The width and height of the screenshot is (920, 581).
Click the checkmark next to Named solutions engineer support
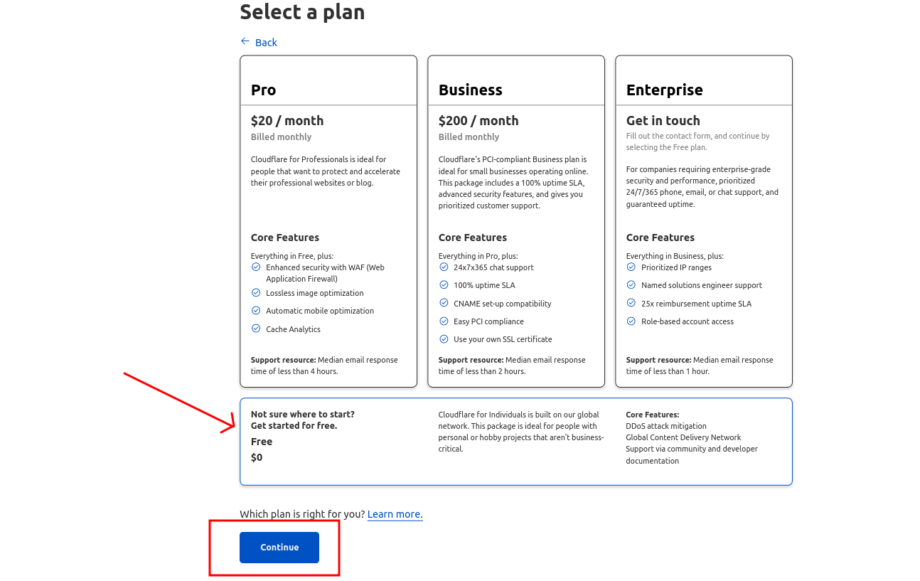631,285
